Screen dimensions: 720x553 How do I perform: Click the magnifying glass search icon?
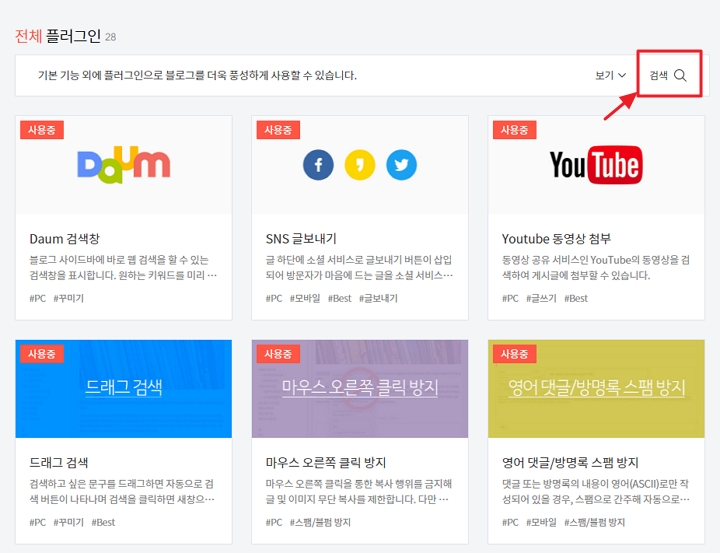click(x=680, y=75)
